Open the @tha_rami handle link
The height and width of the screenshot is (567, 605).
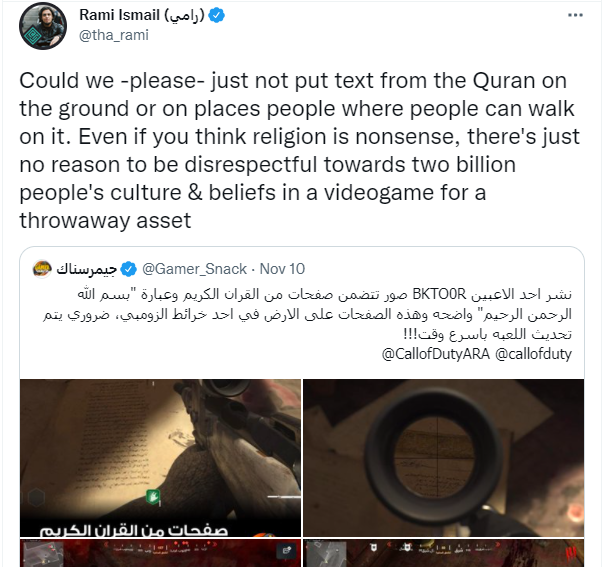tap(114, 35)
